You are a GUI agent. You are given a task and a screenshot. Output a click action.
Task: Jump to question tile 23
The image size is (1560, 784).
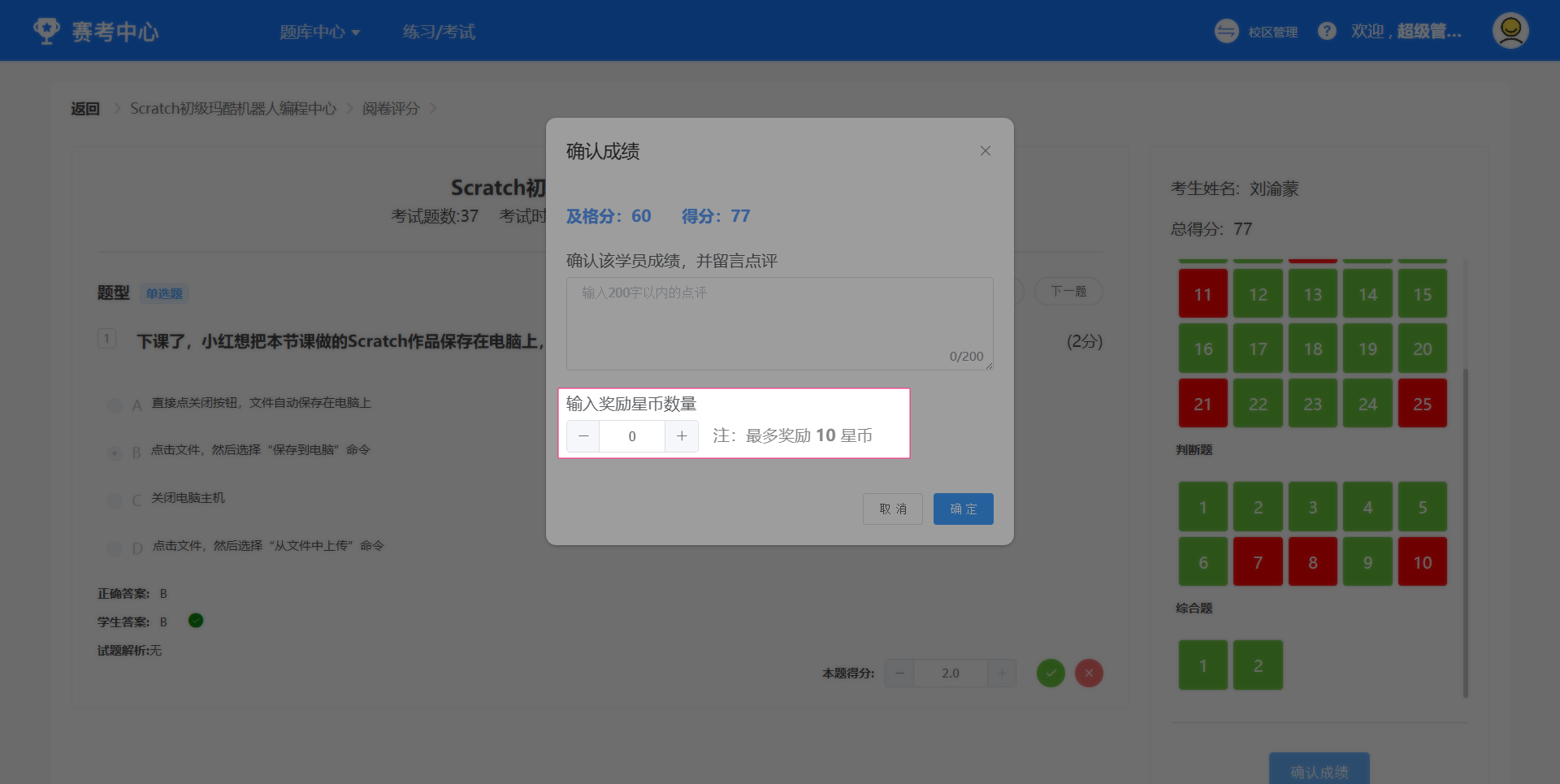(x=1313, y=404)
